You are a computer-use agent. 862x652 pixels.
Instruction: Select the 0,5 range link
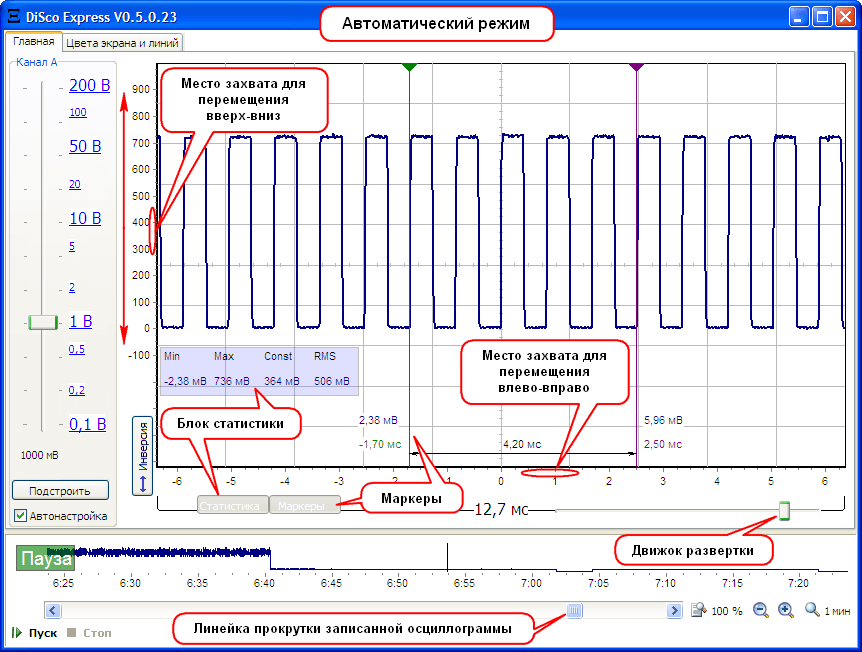click(76, 349)
